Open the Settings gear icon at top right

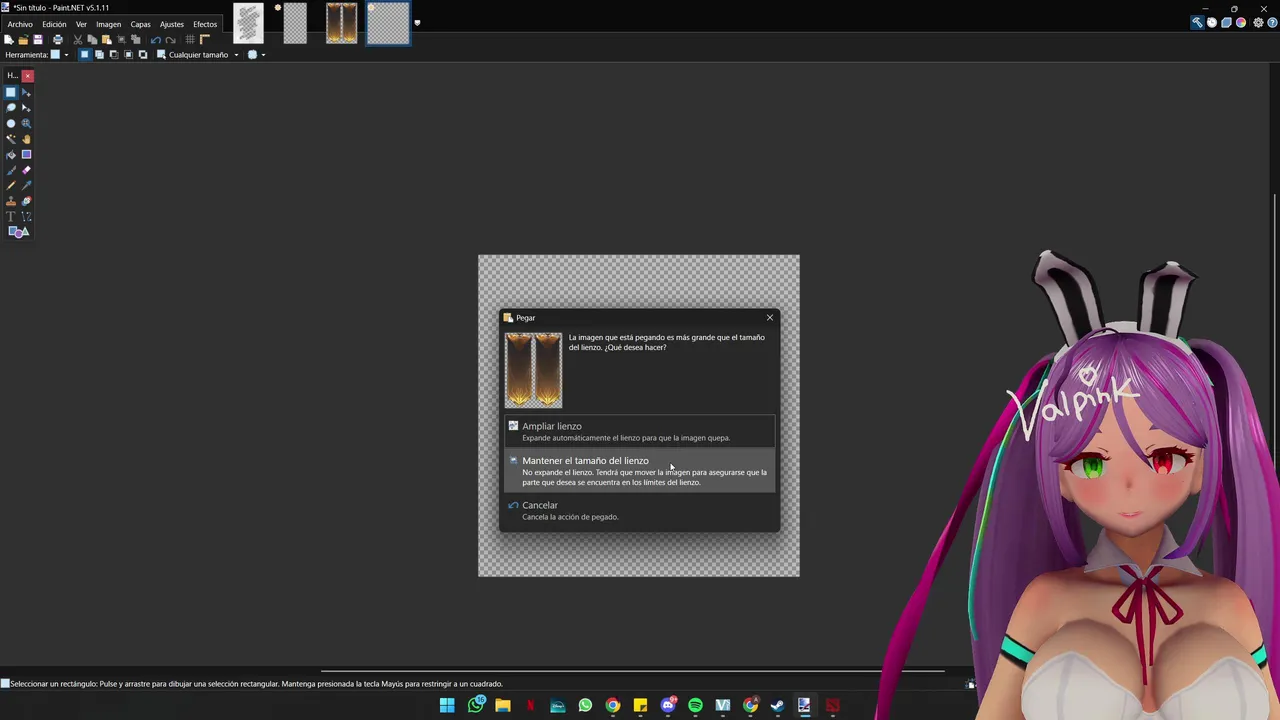pyautogui.click(x=1258, y=23)
